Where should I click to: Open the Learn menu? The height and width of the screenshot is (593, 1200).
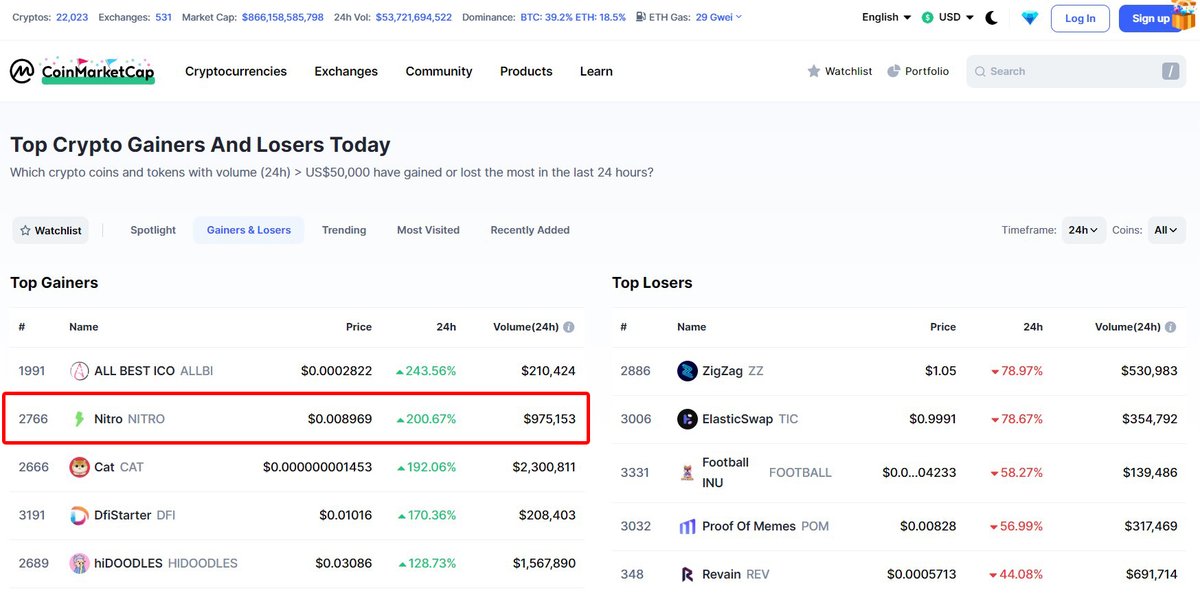pos(596,71)
